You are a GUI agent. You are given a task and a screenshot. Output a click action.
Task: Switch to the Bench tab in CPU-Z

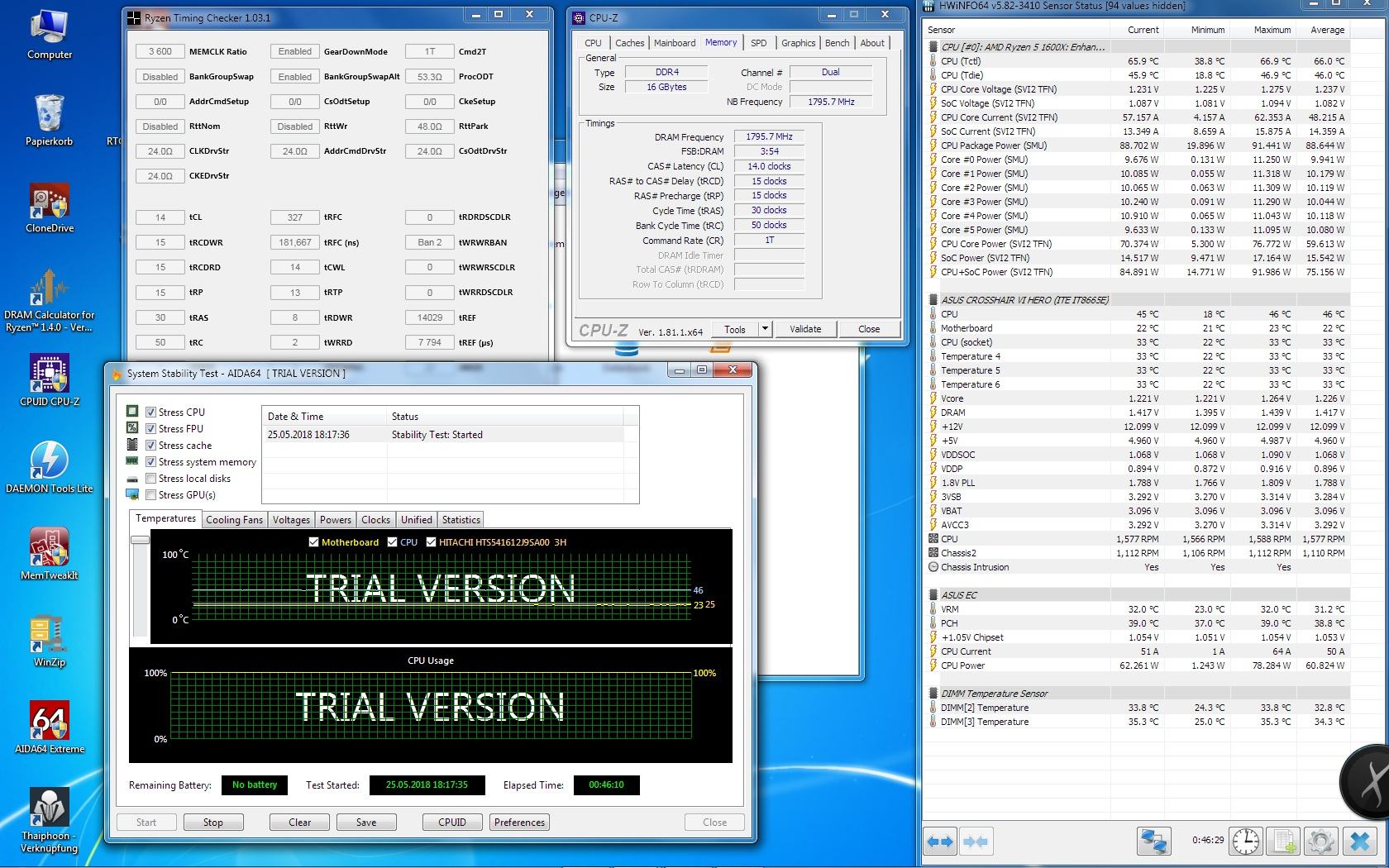click(837, 43)
